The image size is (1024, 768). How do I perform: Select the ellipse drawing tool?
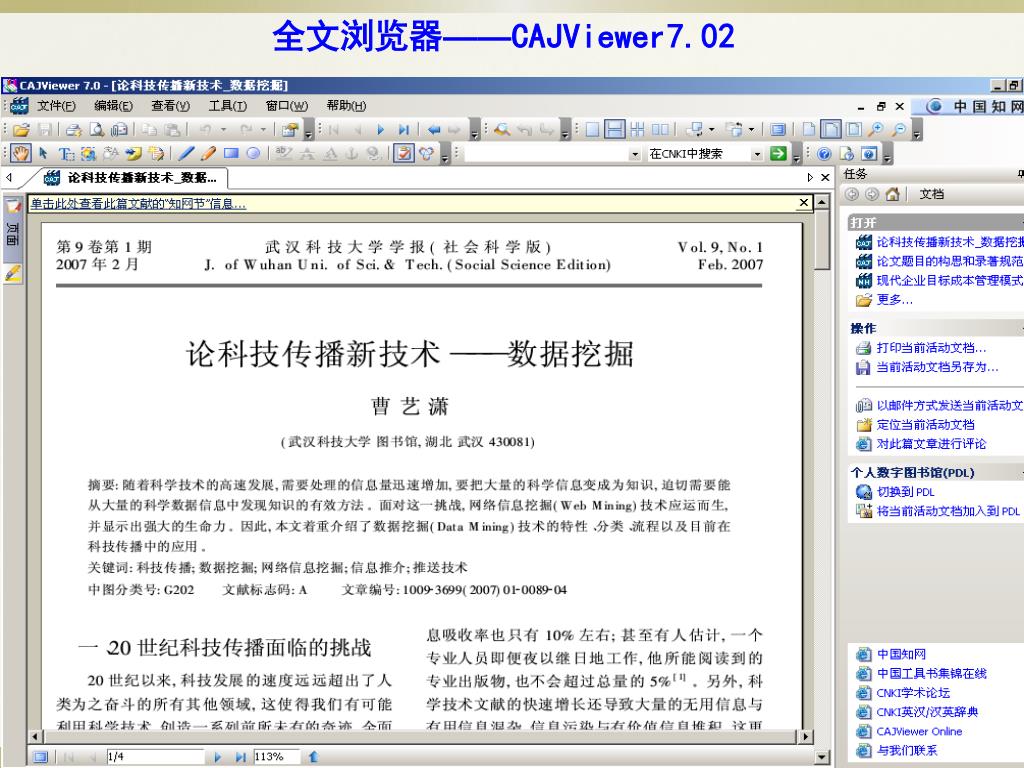click(x=253, y=153)
